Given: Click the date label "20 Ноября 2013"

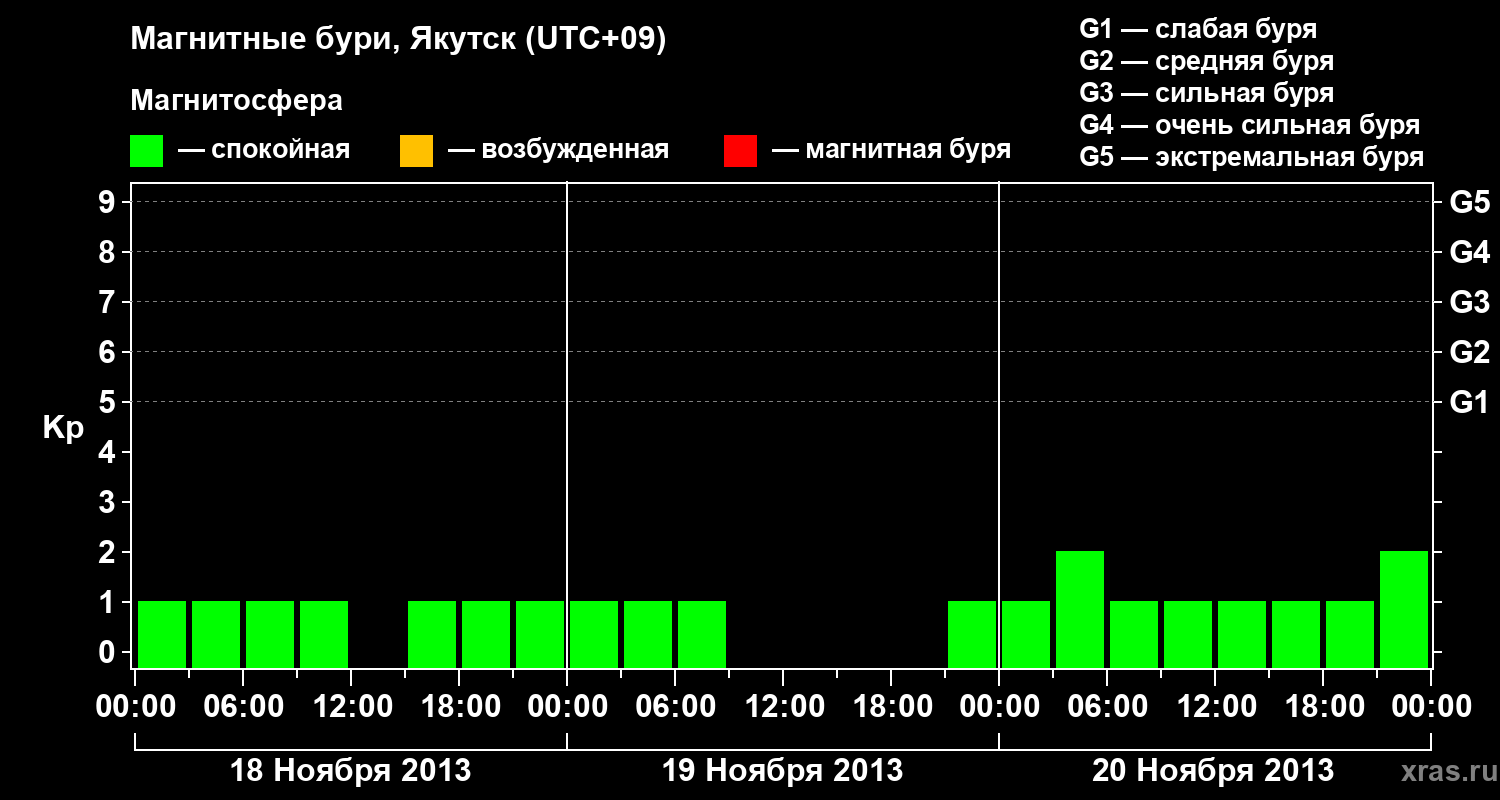Looking at the screenshot, I should coord(1213,770).
